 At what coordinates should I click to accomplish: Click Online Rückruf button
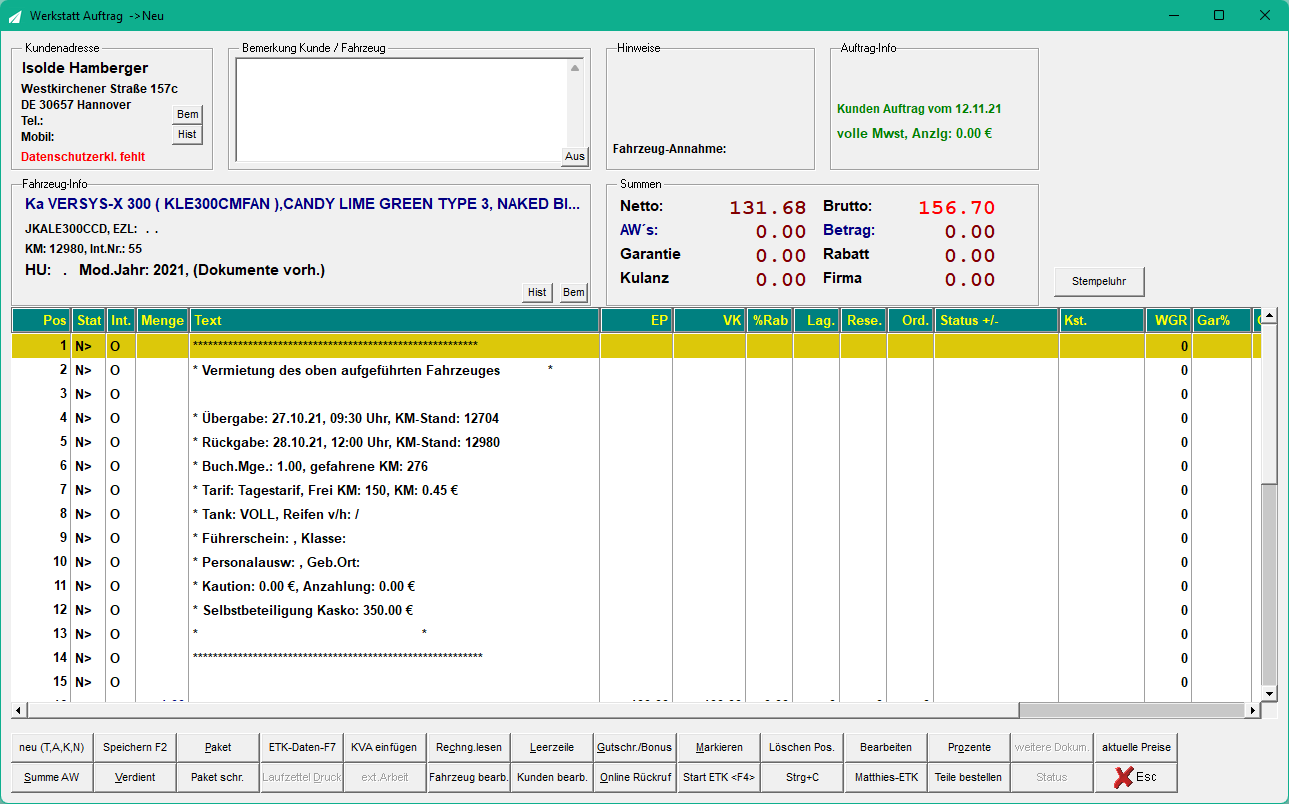635,777
